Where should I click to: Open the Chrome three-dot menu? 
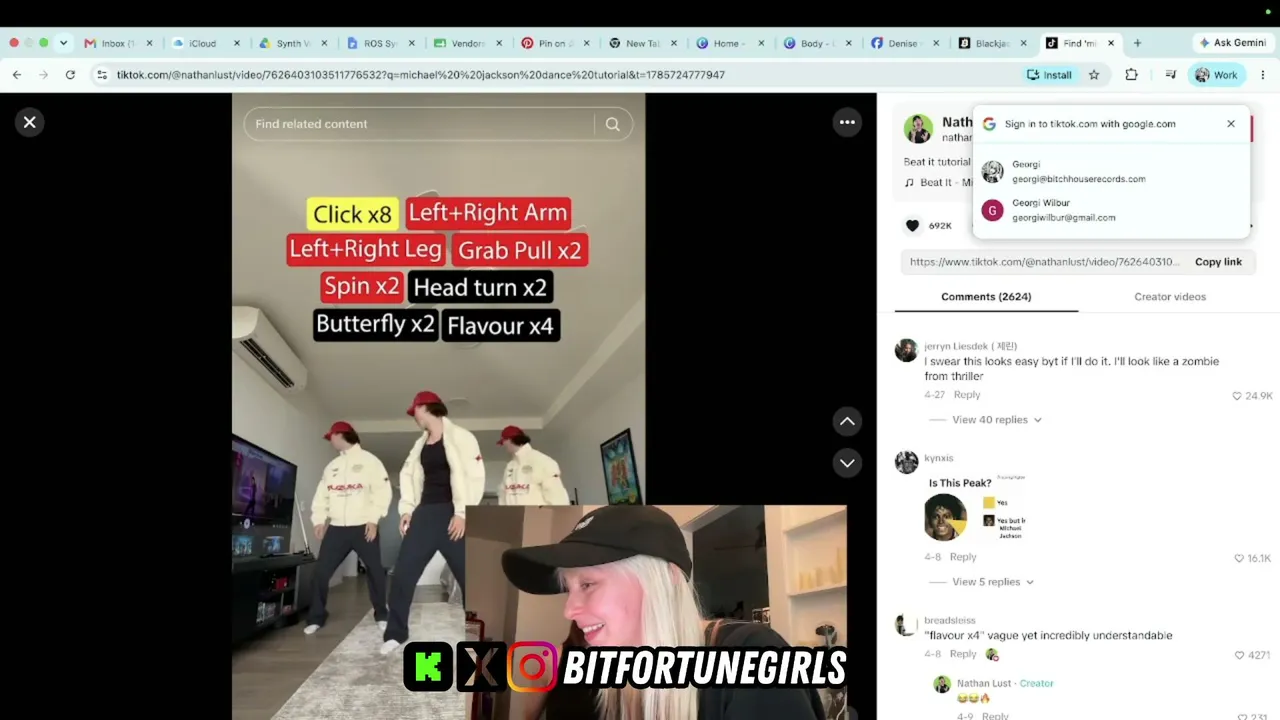coord(1263,75)
